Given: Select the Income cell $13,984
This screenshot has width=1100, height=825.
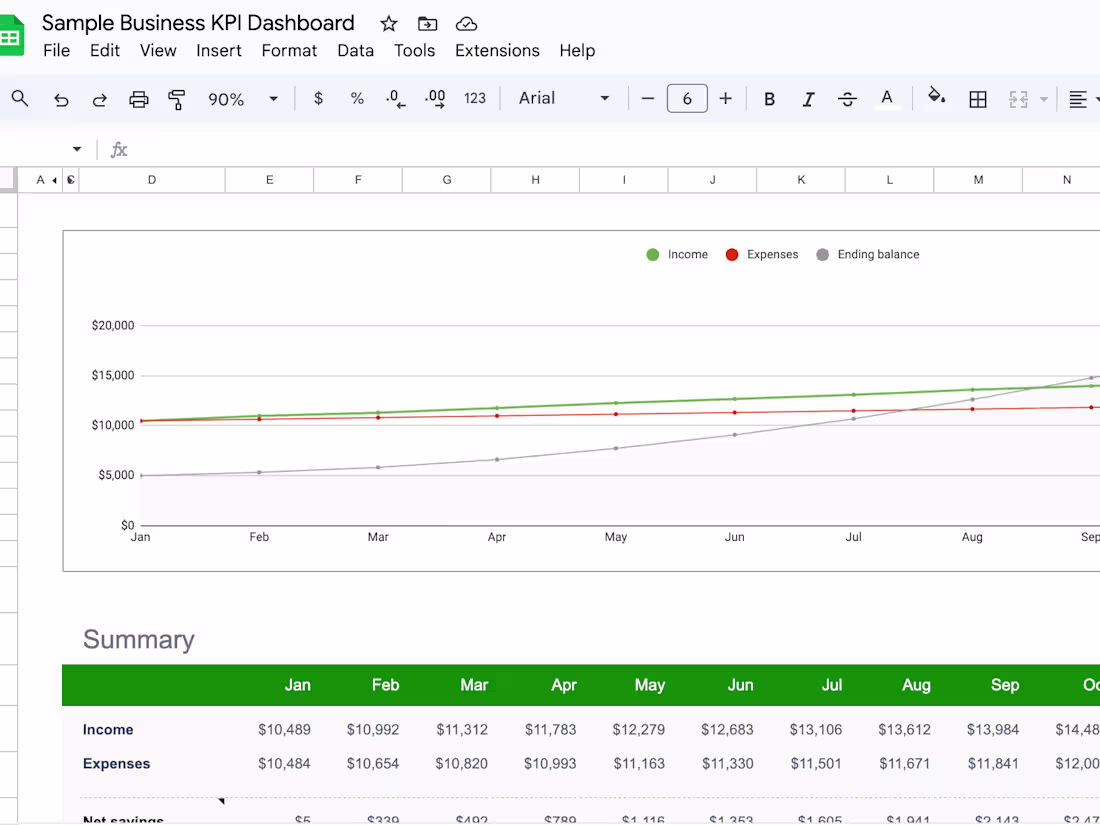Looking at the screenshot, I should point(993,730).
